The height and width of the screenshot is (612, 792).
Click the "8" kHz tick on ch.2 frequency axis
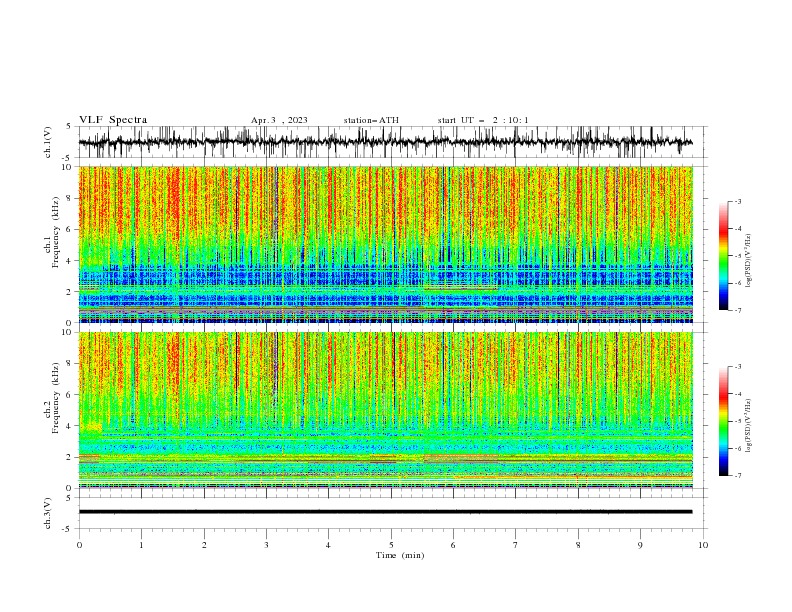pyautogui.click(x=70, y=364)
